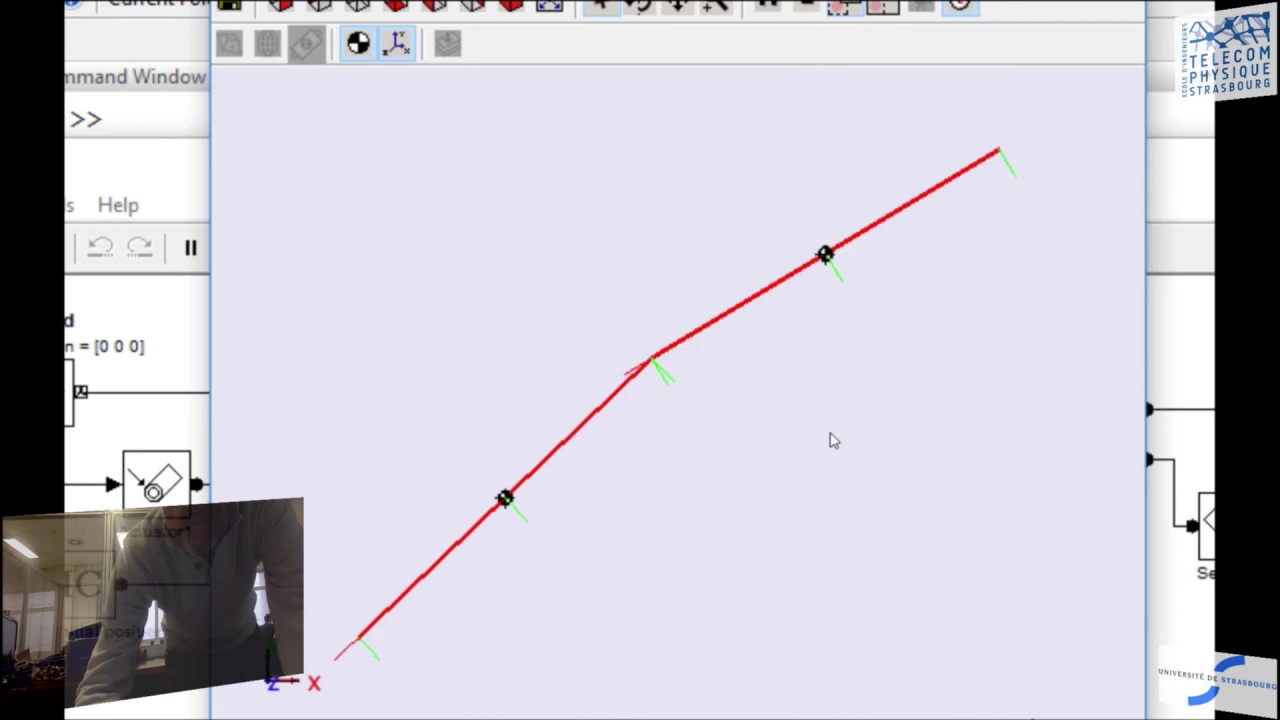Image resolution: width=1280 pixels, height=720 pixels.
Task: Open the Help menu in Simulink
Action: (x=118, y=205)
